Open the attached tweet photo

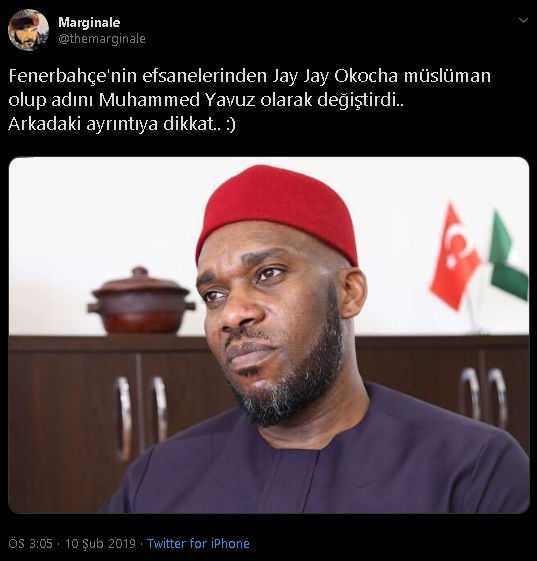269,335
